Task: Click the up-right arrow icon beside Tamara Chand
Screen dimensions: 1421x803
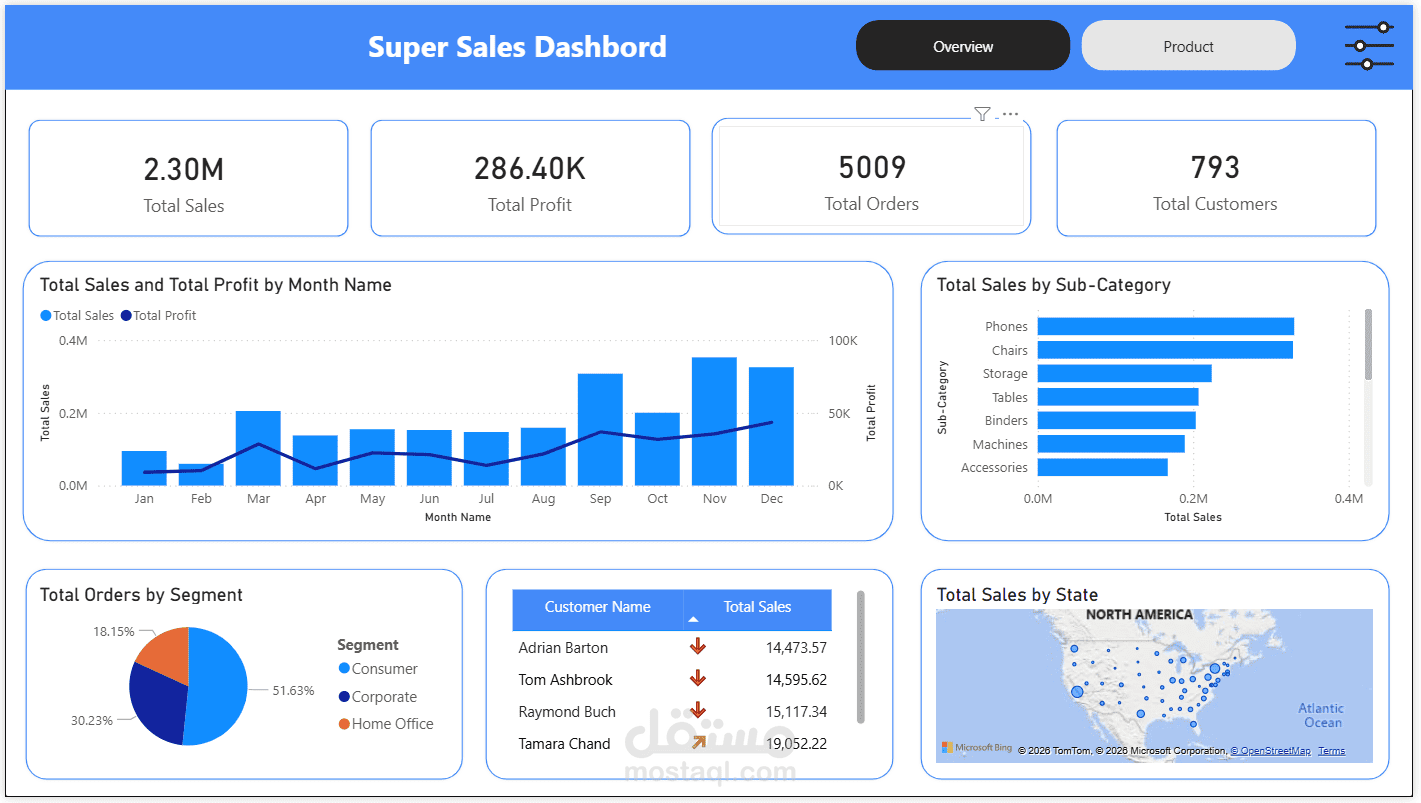Action: (x=698, y=742)
